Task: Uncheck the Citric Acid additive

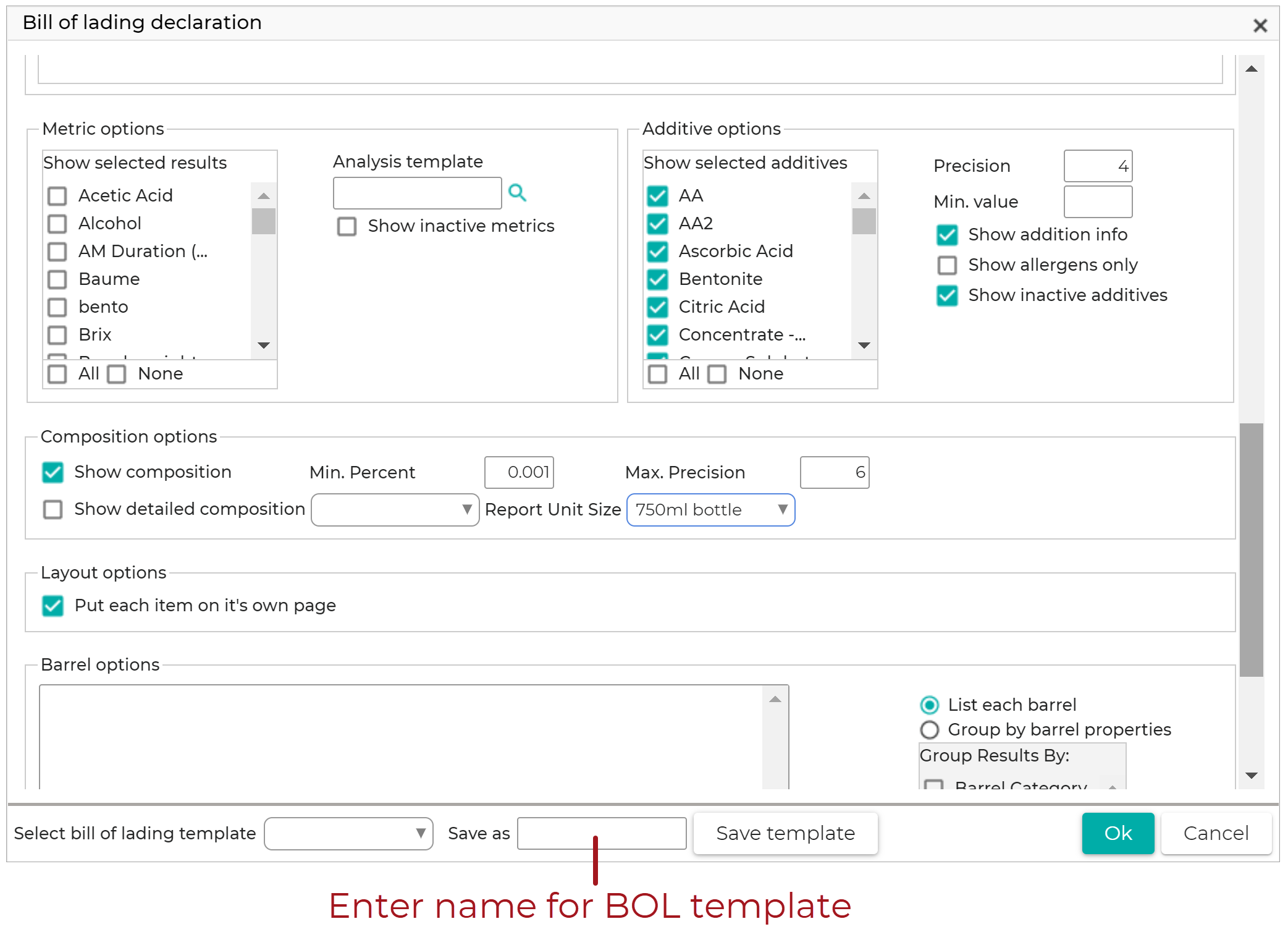Action: pyautogui.click(x=658, y=307)
